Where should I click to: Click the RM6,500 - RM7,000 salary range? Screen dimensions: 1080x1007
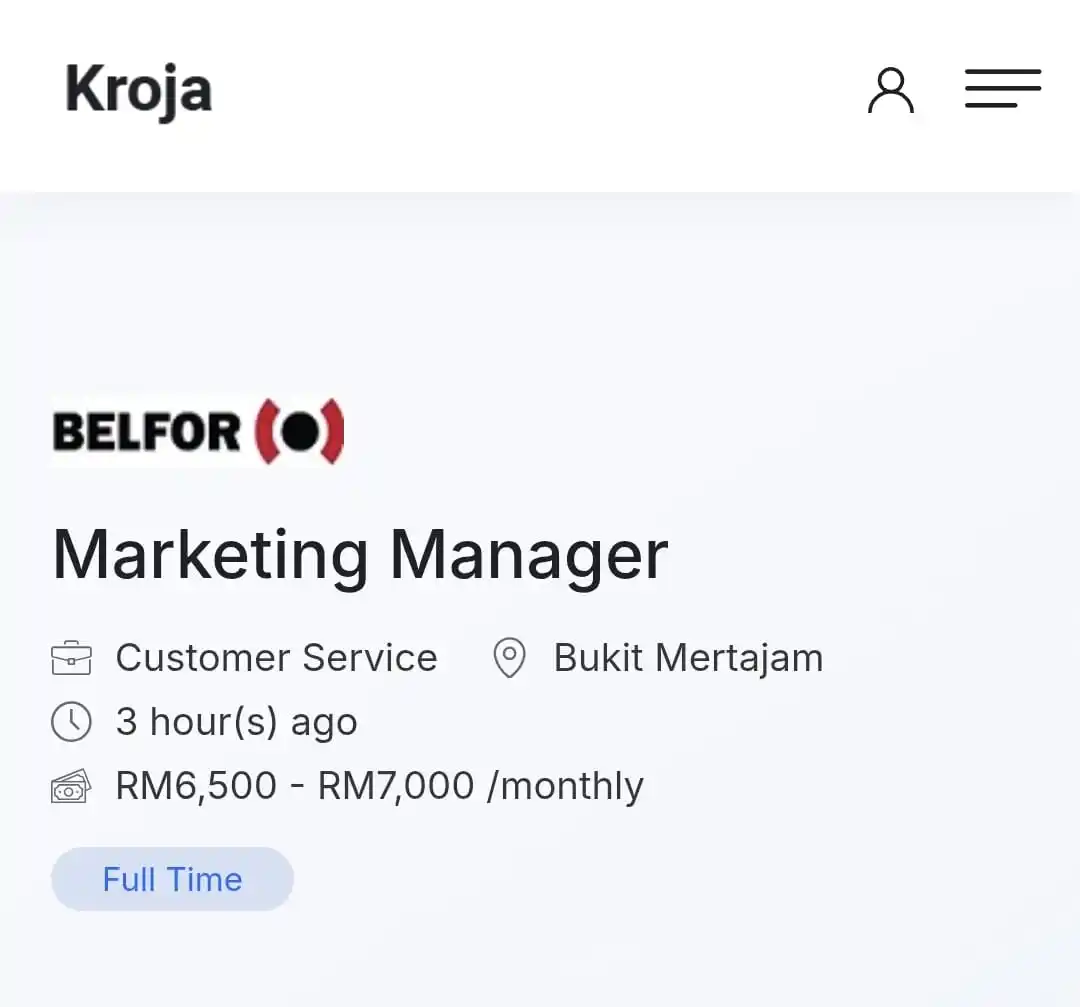(295, 786)
